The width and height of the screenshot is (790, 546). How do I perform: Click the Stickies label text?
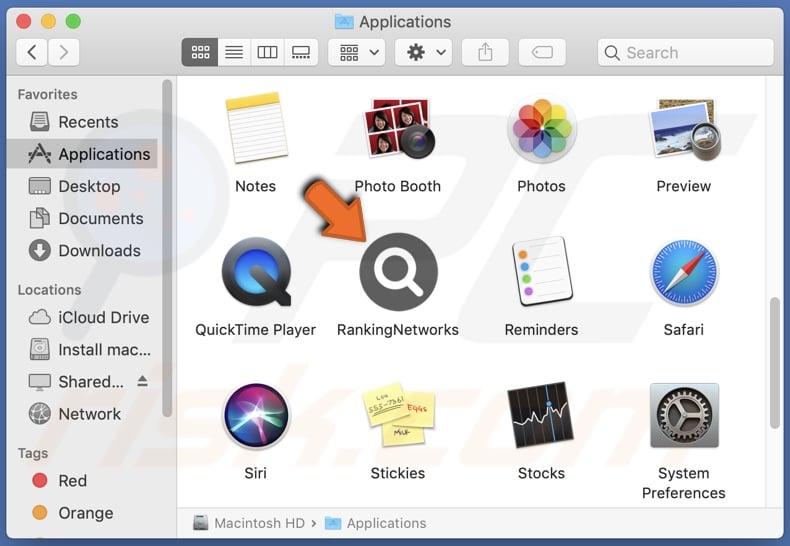coord(398,473)
